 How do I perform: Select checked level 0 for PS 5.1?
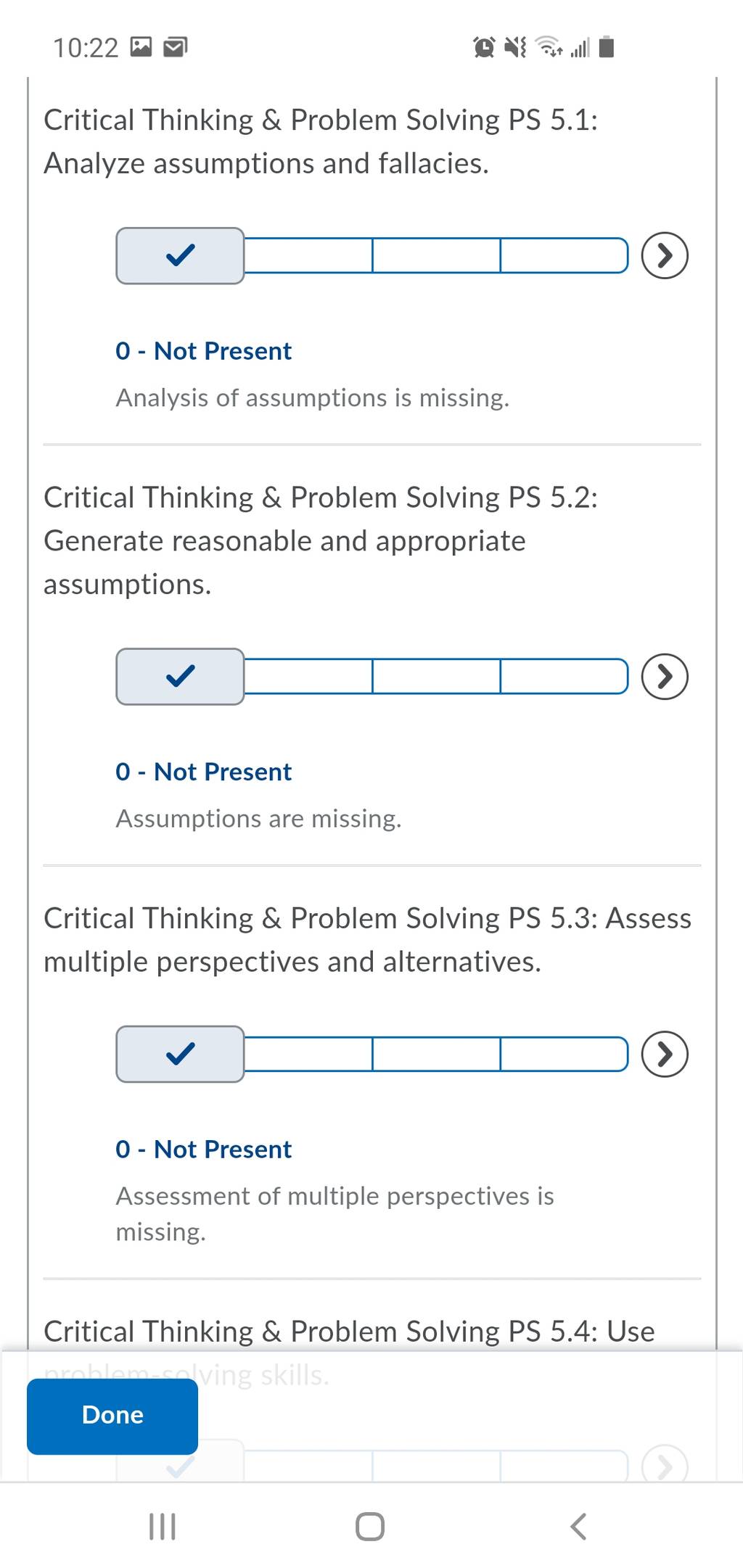pos(180,255)
